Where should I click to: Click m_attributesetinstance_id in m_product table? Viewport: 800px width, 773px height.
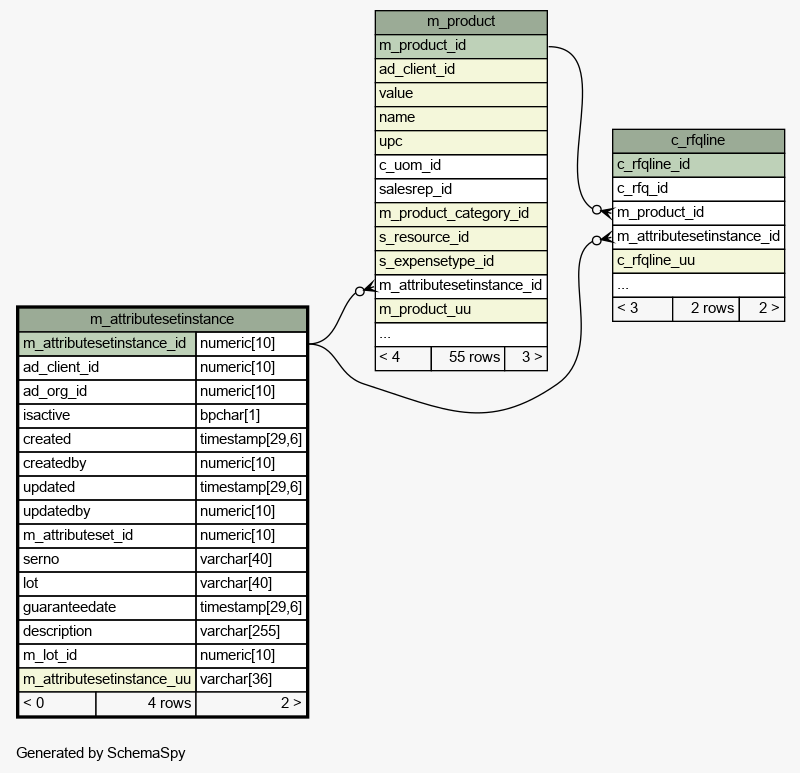point(461,285)
